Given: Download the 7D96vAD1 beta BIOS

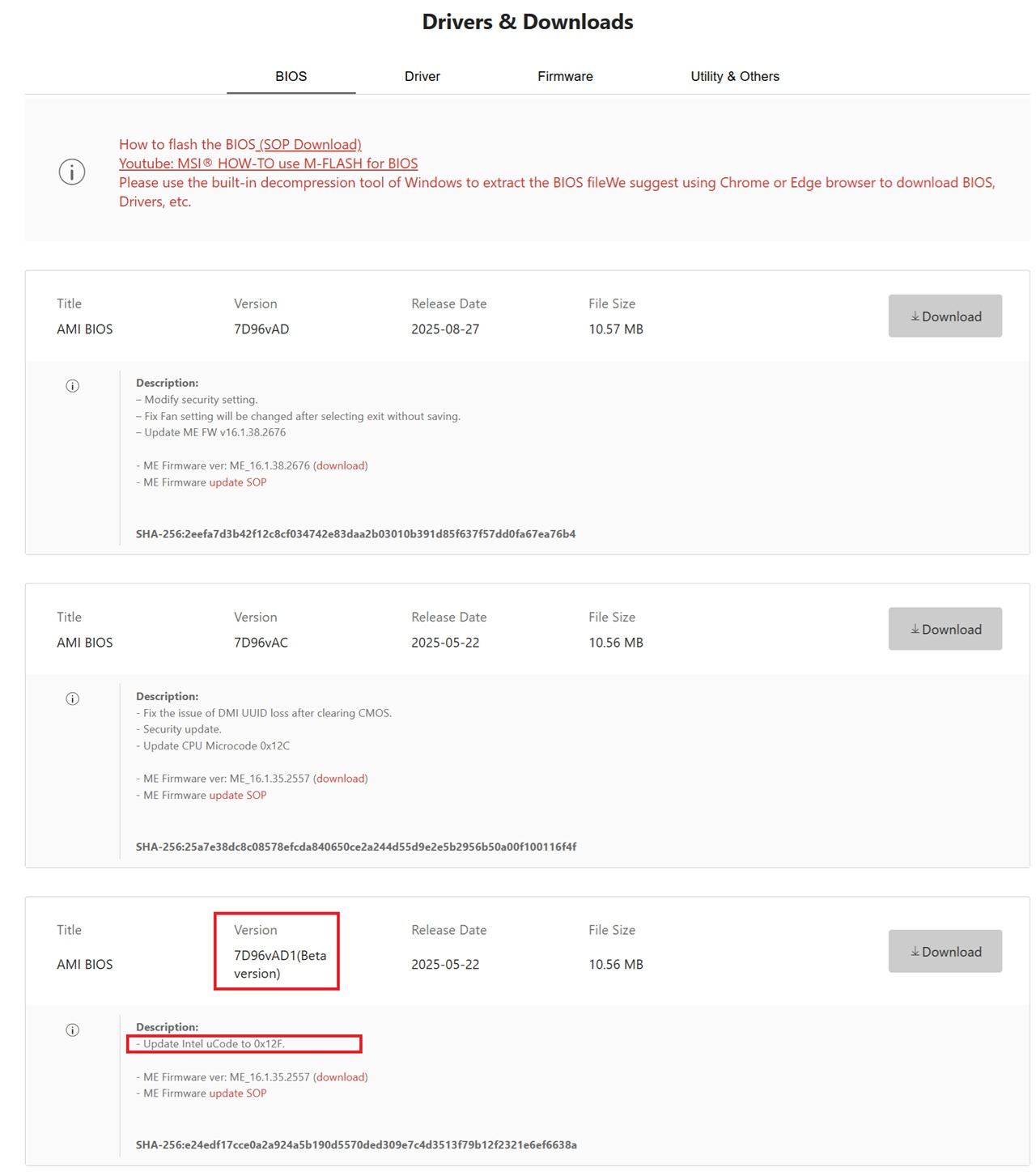Looking at the screenshot, I should pos(945,952).
